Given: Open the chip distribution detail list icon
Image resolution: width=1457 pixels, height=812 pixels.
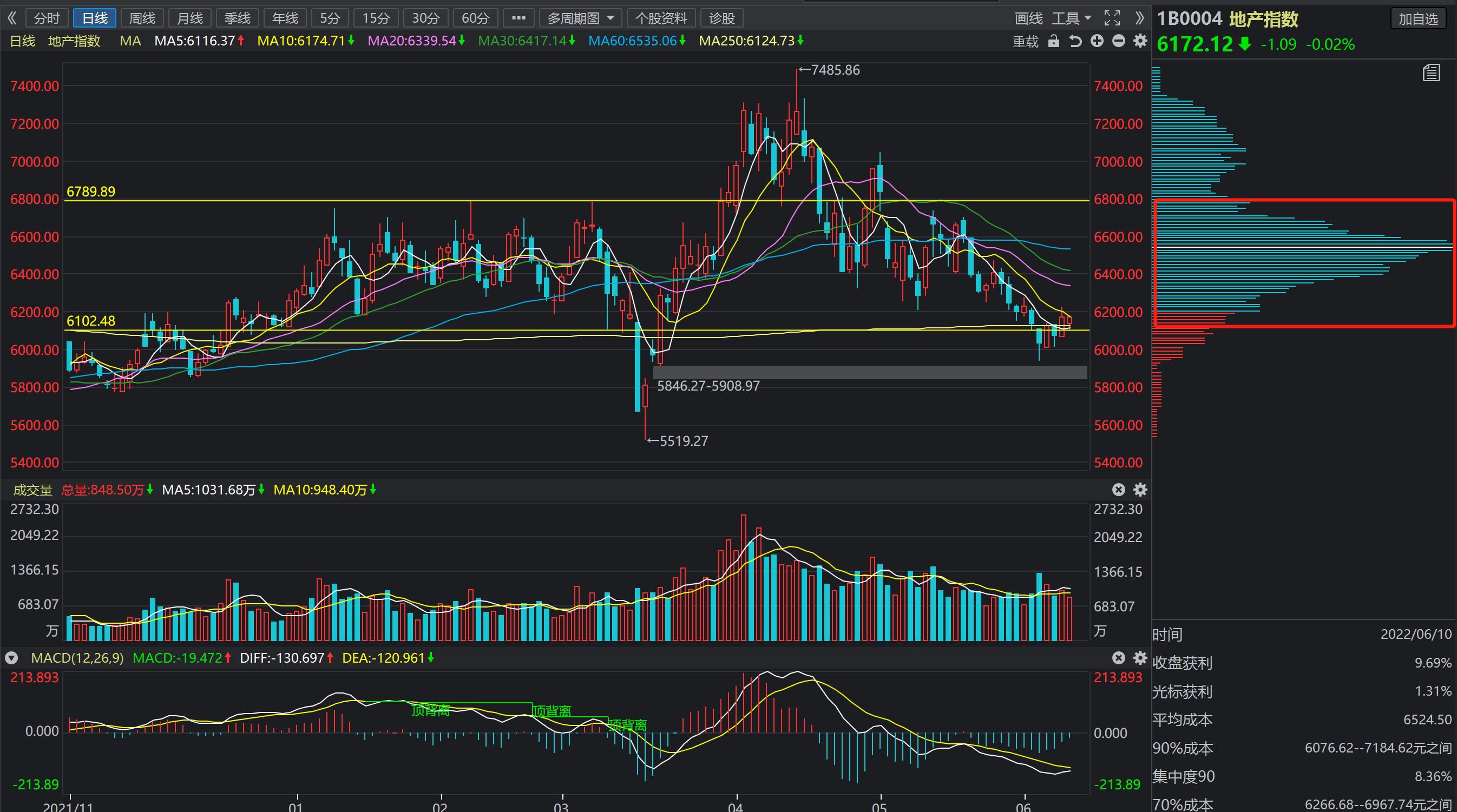Looking at the screenshot, I should point(1432,73).
